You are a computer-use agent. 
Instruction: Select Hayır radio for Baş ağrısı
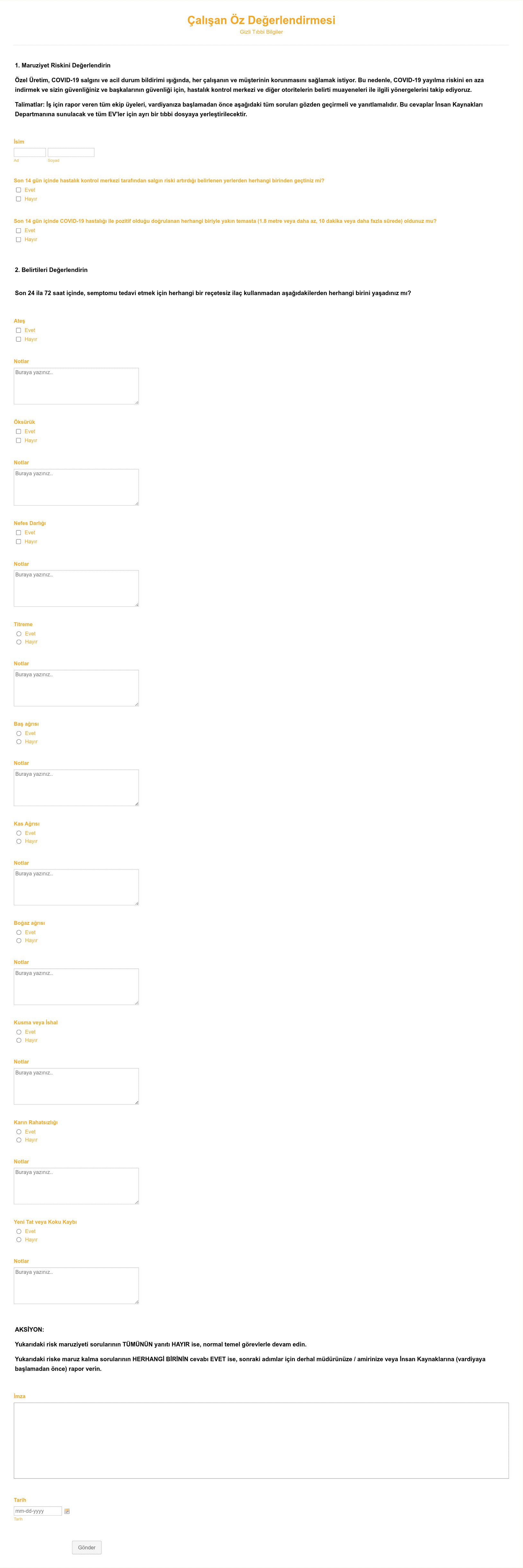click(x=19, y=742)
